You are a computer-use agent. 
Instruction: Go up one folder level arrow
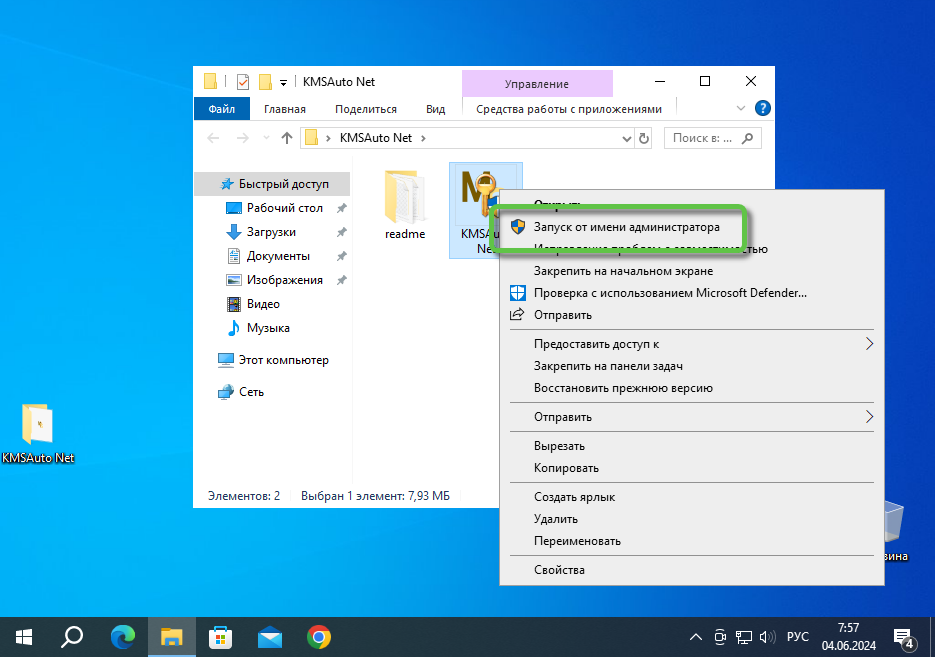pyautogui.click(x=287, y=138)
